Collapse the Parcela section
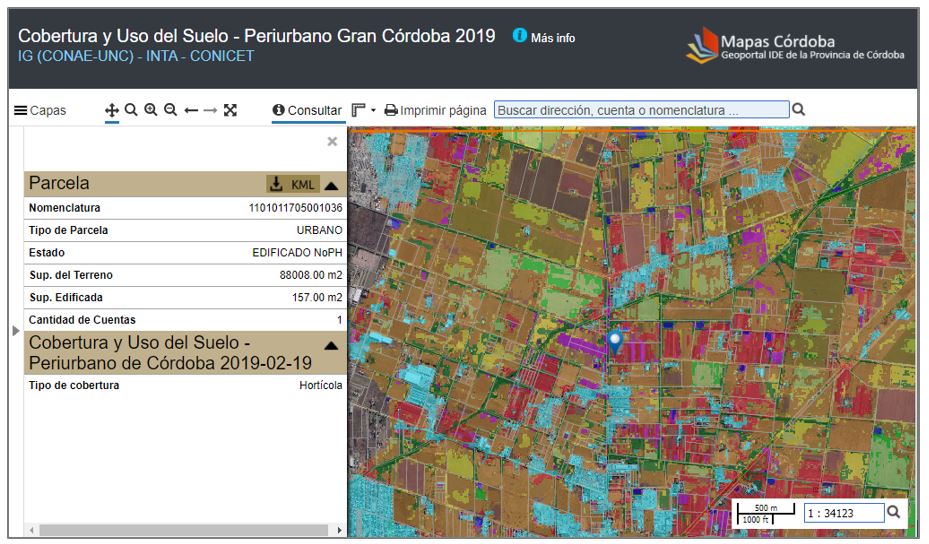This screenshot has width=929, height=544. 332,185
